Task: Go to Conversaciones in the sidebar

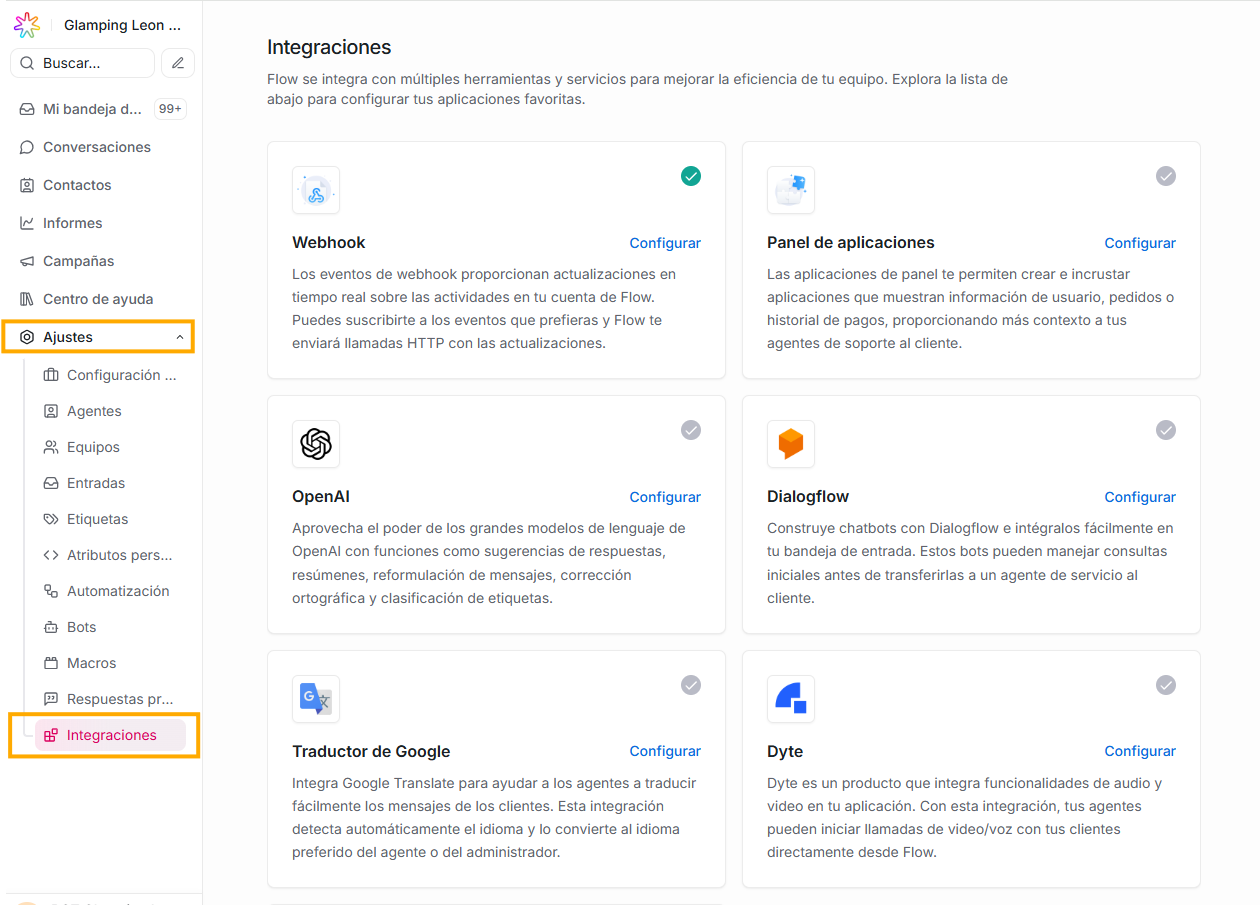Action: [x=97, y=147]
